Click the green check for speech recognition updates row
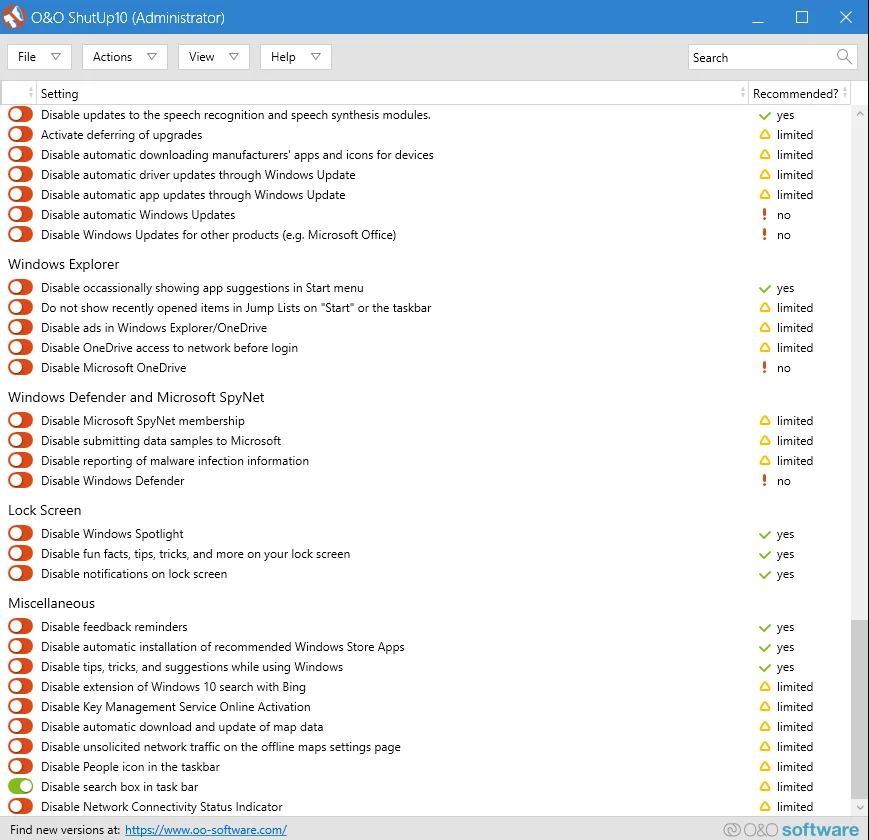This screenshot has height=840, width=869. pyautogui.click(x=765, y=115)
